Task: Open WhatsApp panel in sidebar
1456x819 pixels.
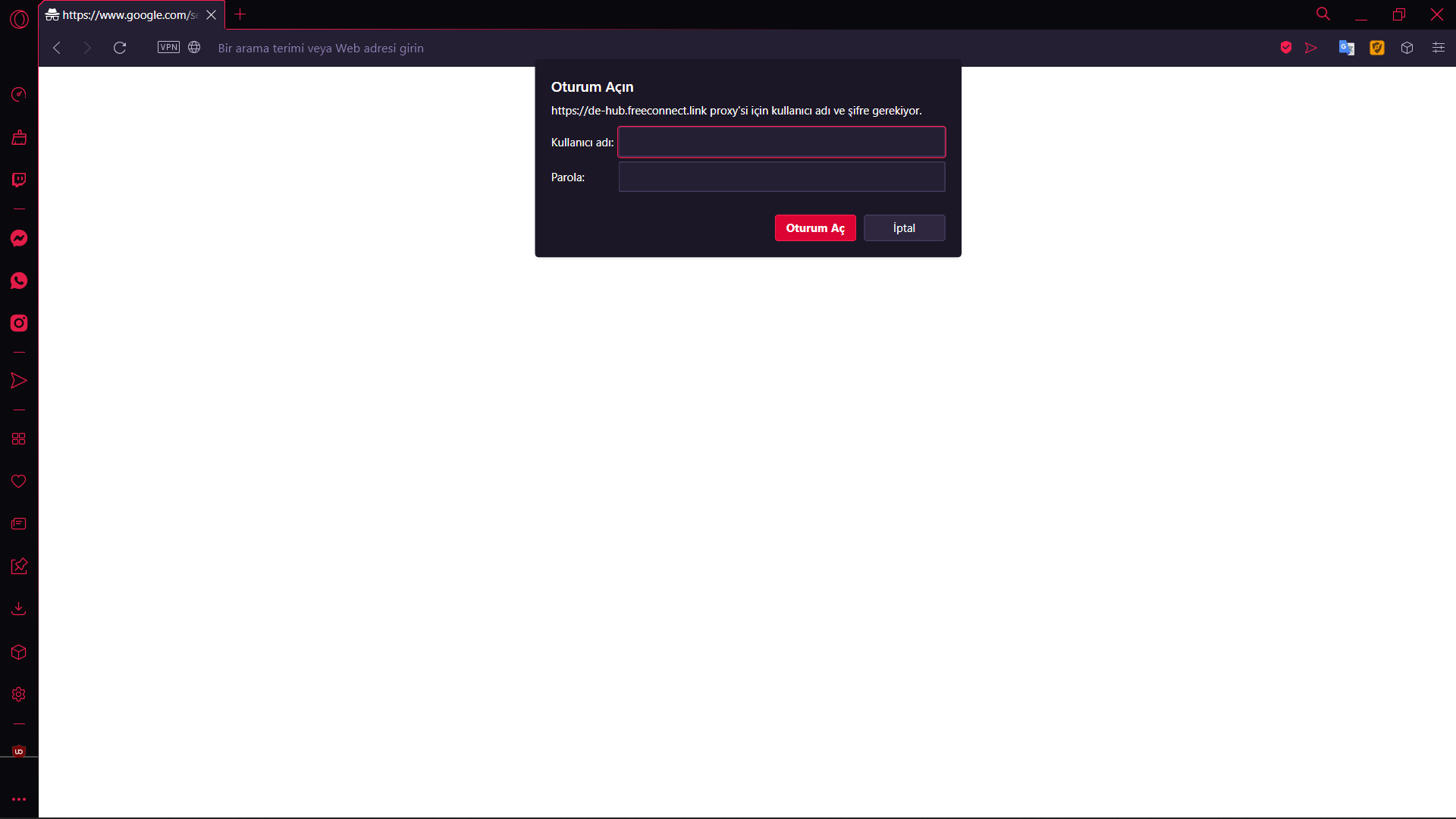Action: click(19, 281)
